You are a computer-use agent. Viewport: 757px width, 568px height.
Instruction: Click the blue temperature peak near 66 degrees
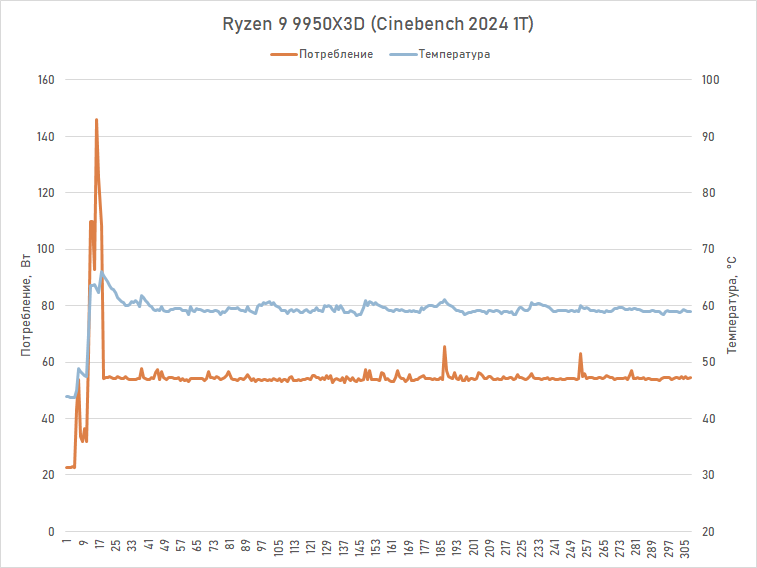(101, 272)
